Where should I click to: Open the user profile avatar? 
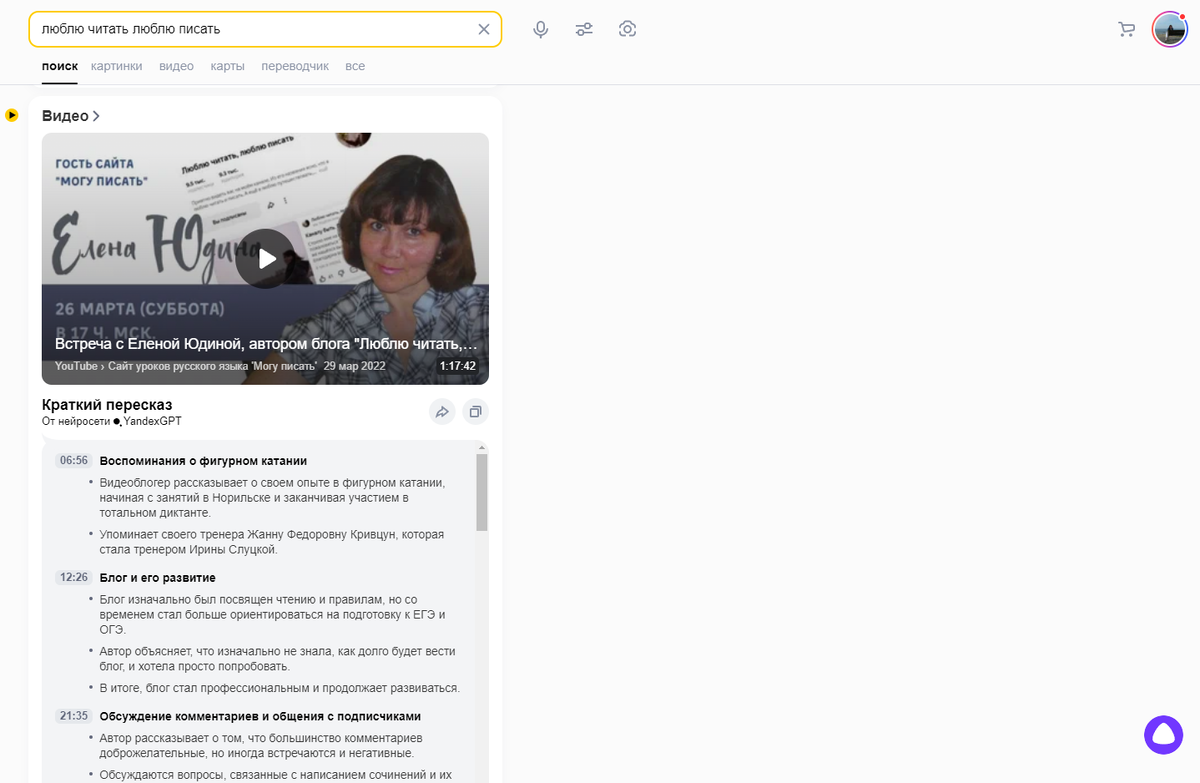click(1169, 29)
